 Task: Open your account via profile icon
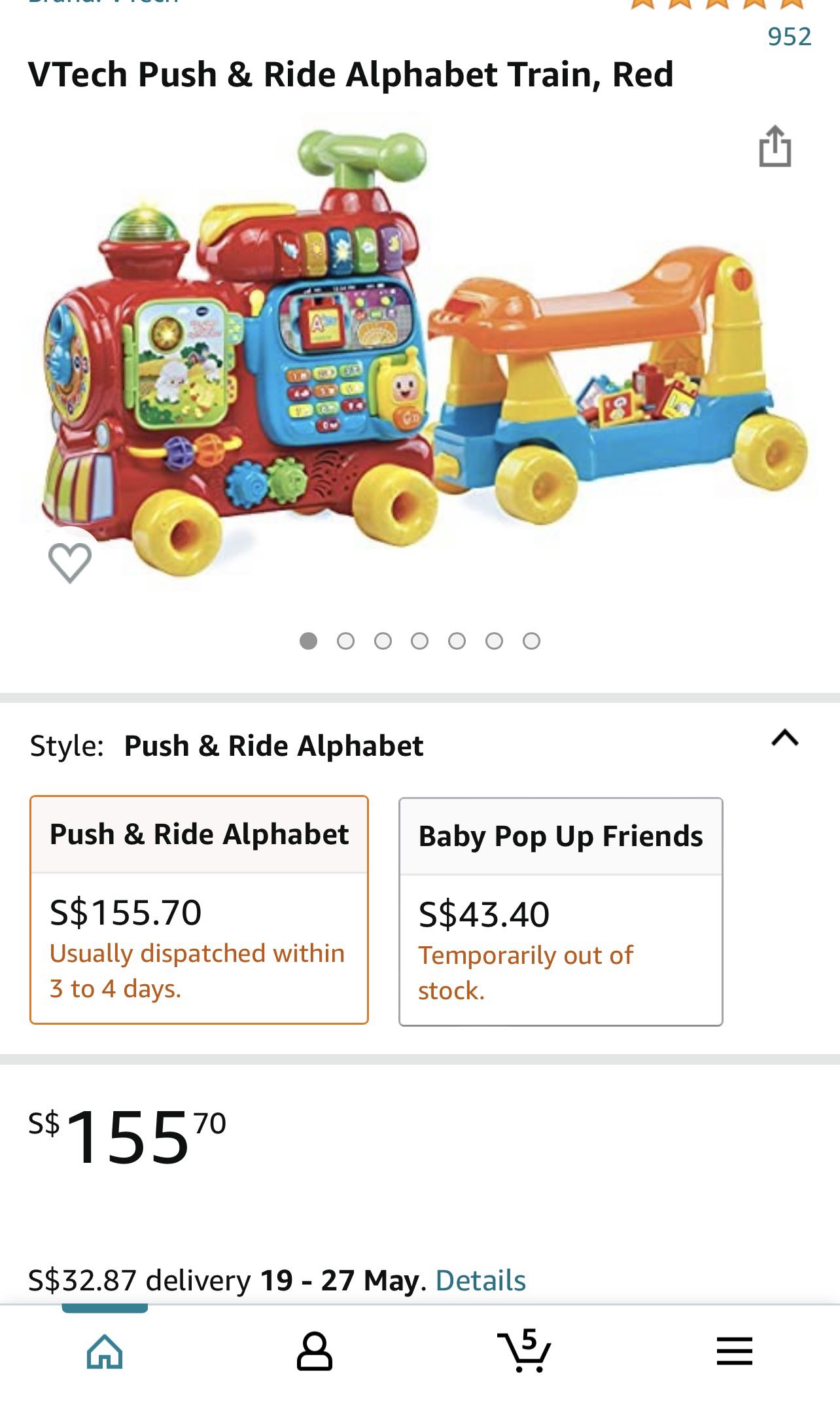click(314, 1350)
